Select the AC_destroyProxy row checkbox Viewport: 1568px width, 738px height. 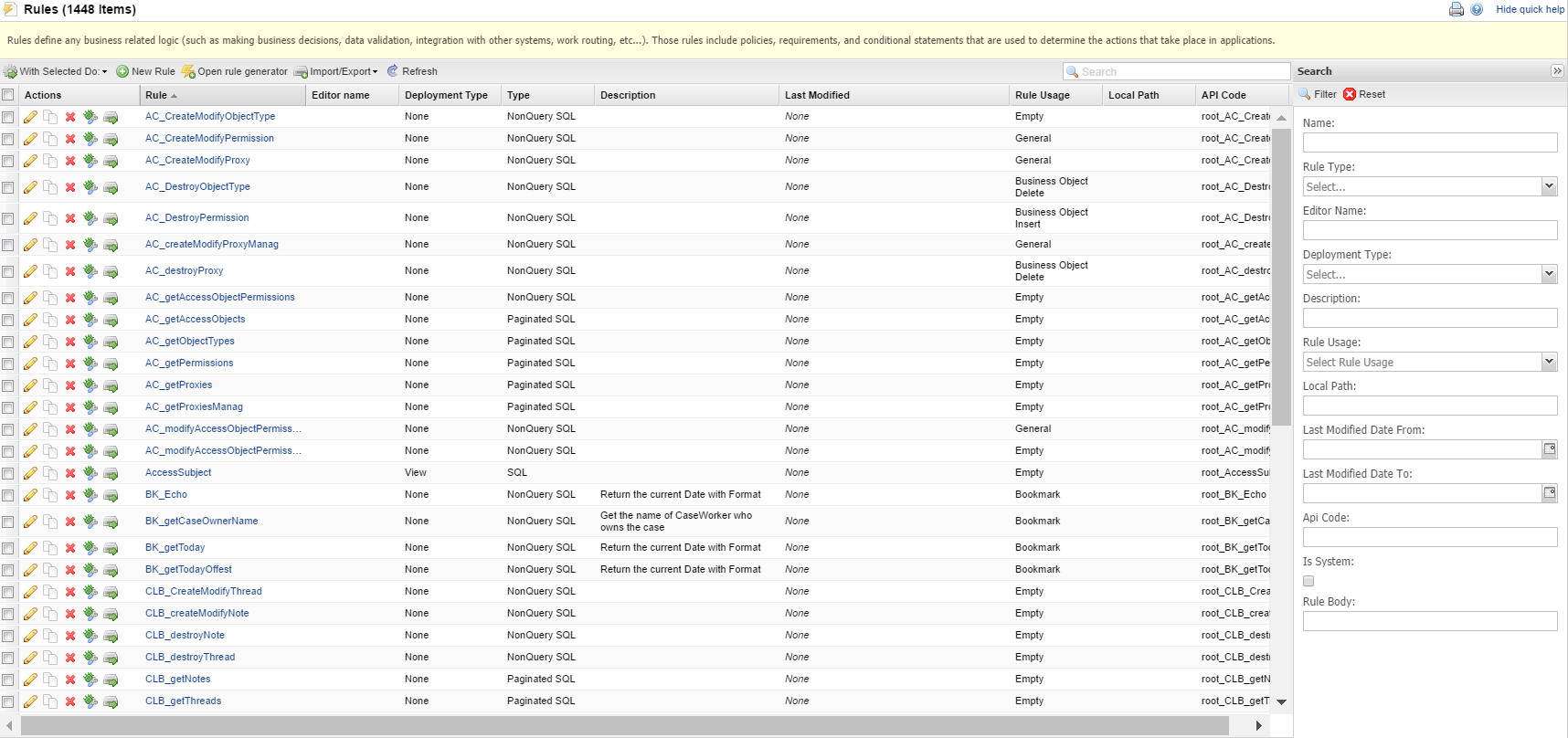pos(8,271)
